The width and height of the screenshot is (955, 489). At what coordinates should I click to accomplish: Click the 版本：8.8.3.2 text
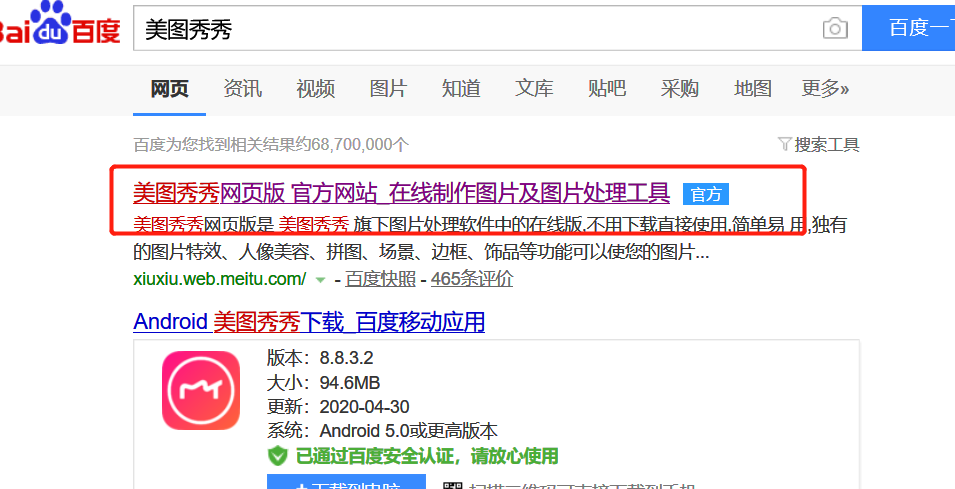[320, 357]
